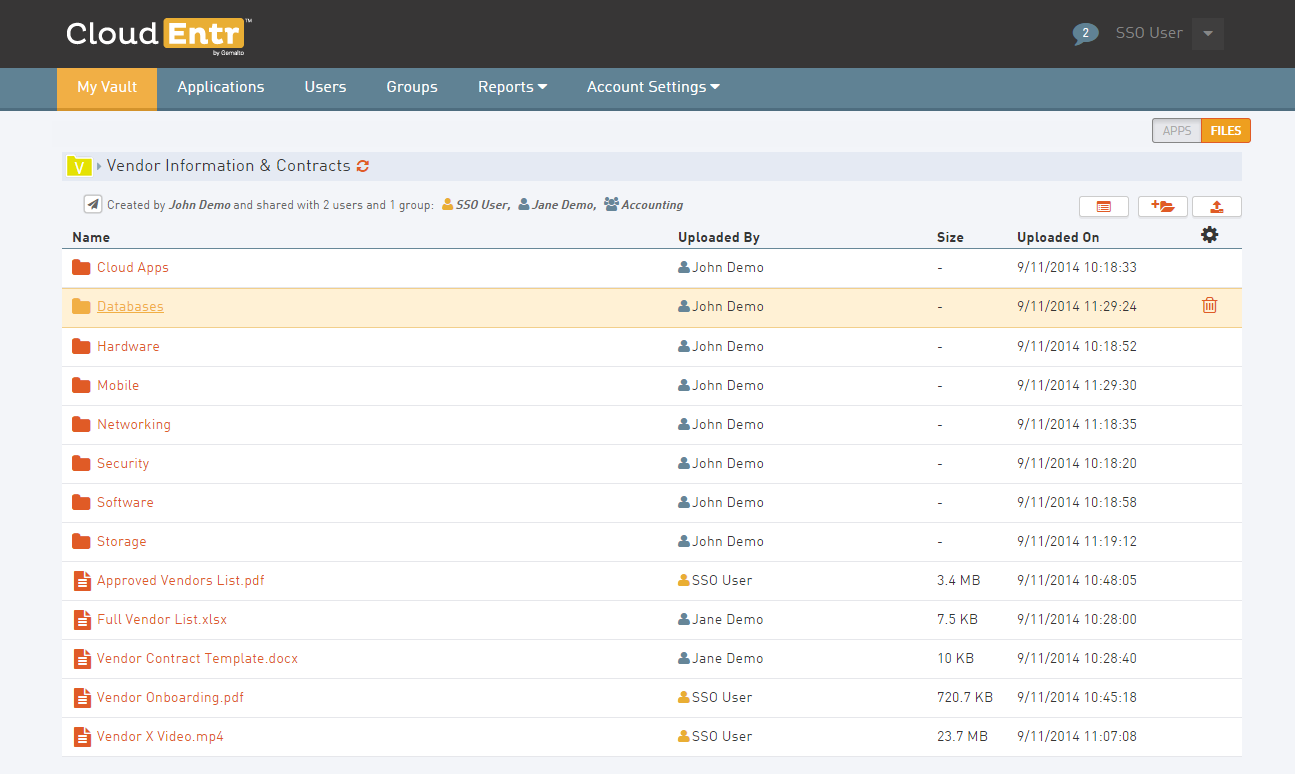Open the gear settings icon in table header
Image resolution: width=1295 pixels, height=774 pixels.
pyautogui.click(x=1209, y=235)
